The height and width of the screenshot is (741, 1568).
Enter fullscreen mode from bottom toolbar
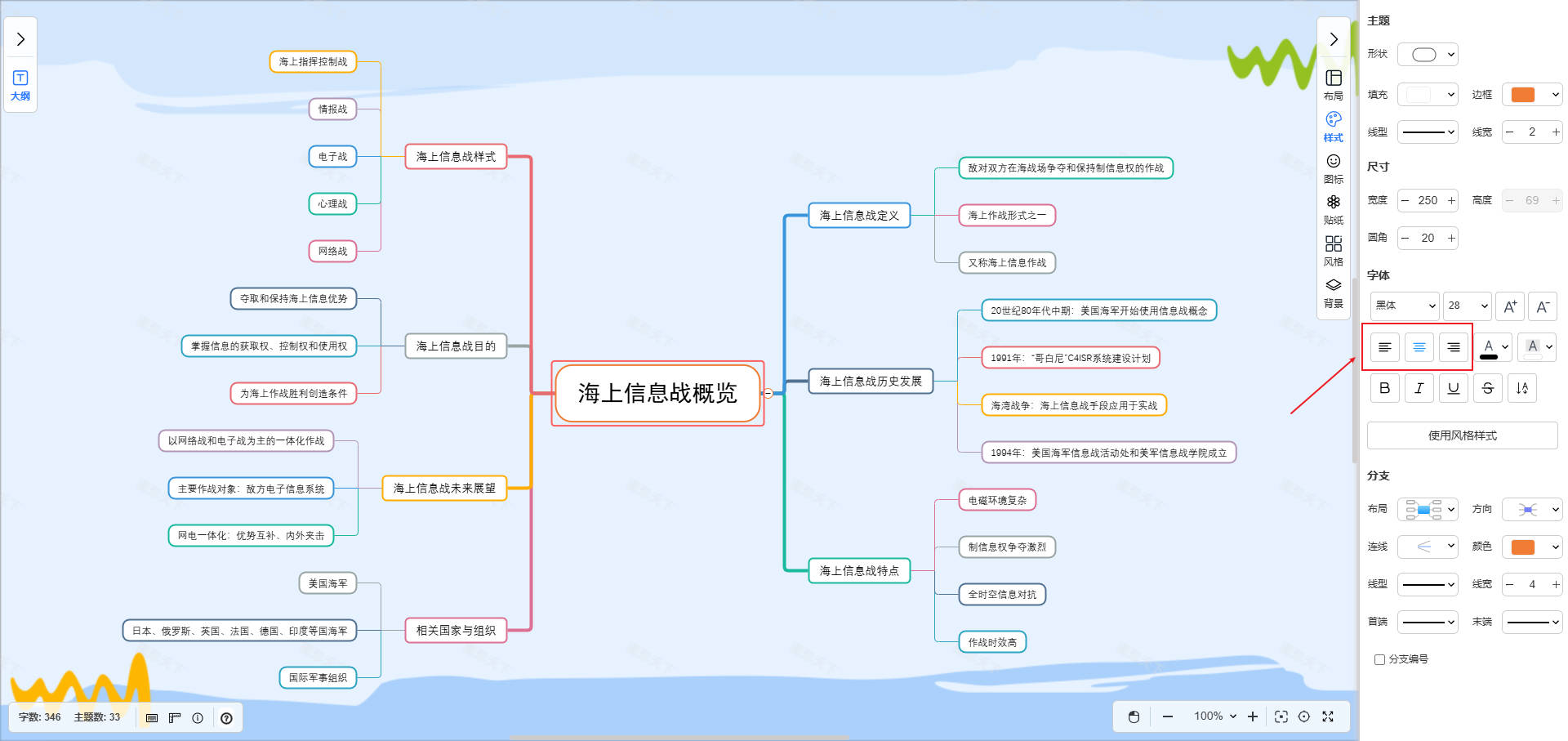(1328, 716)
